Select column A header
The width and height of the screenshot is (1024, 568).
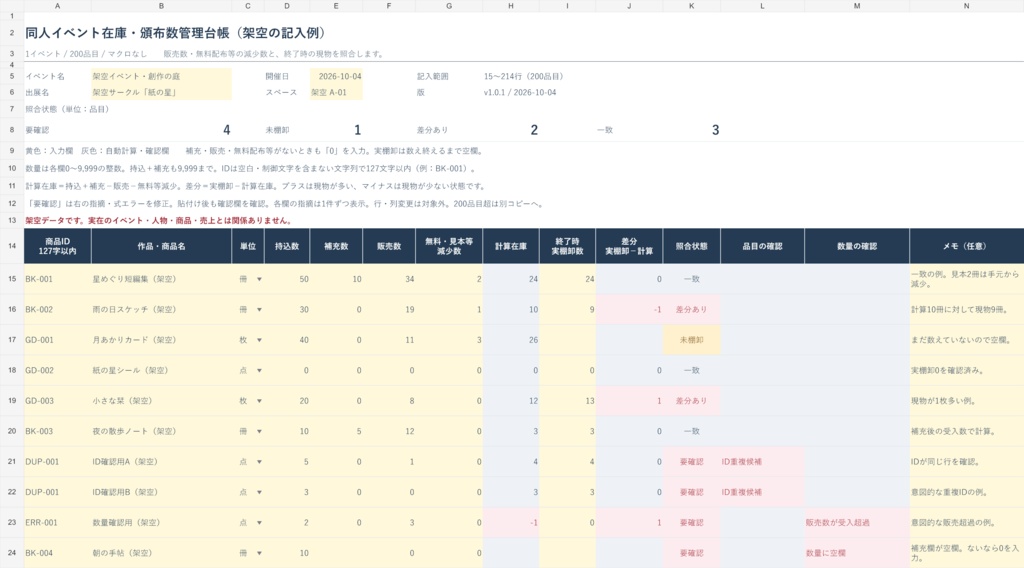click(x=57, y=6)
